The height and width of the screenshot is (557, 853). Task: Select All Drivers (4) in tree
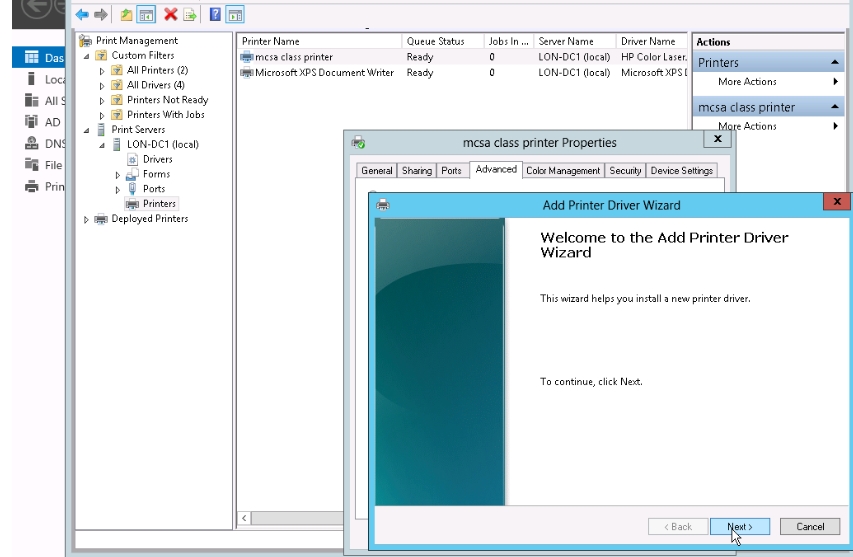point(156,85)
